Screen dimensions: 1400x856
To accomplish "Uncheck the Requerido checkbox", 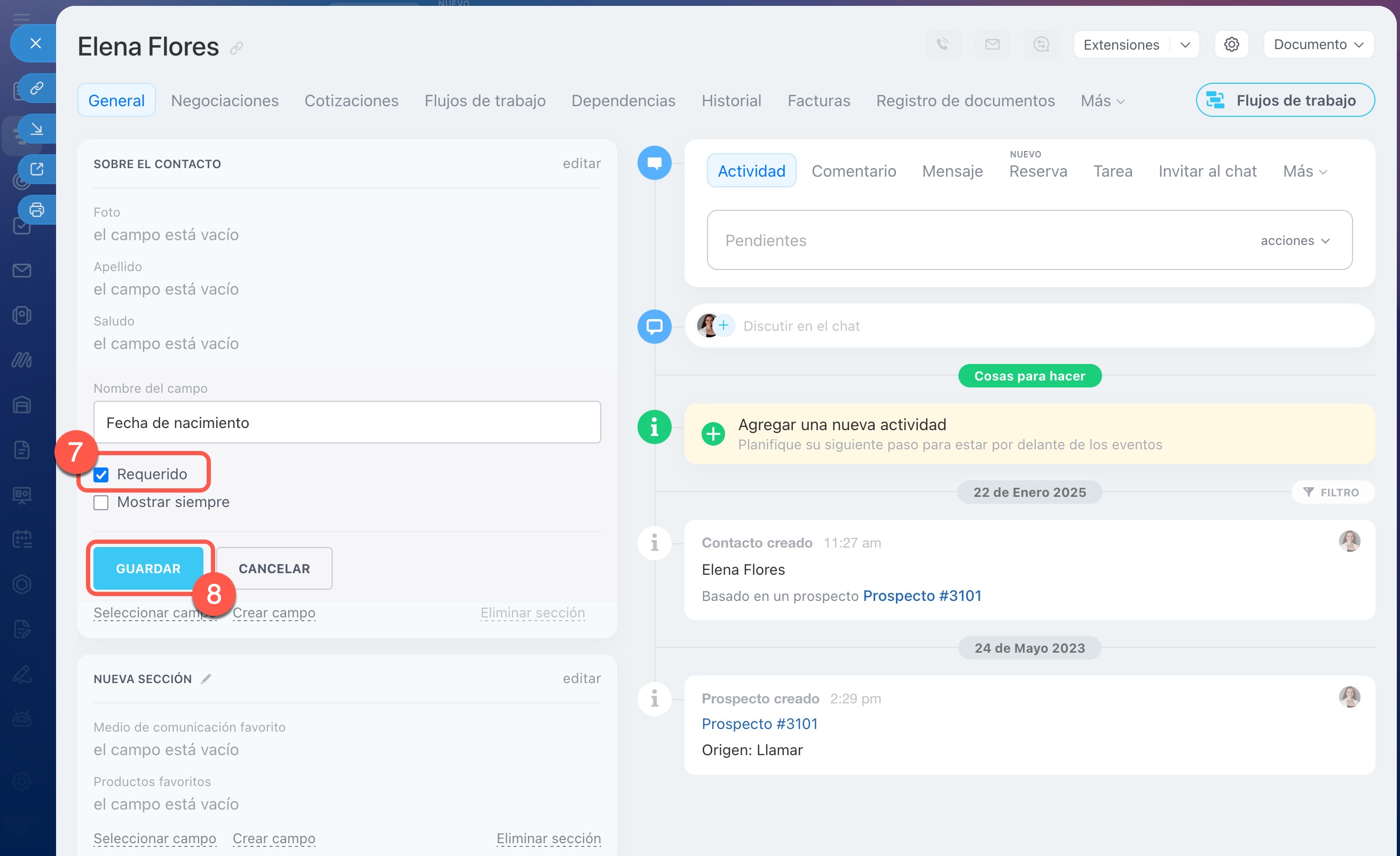I will (101, 474).
